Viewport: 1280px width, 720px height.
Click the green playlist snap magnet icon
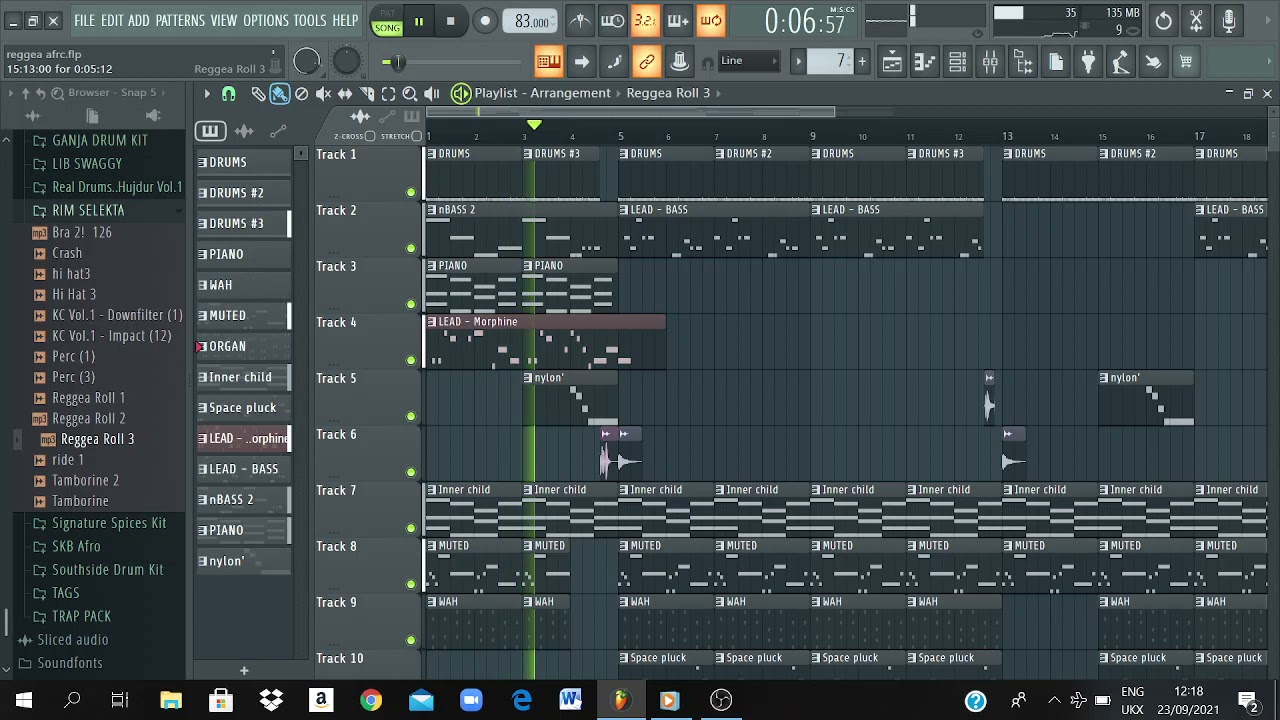[228, 93]
